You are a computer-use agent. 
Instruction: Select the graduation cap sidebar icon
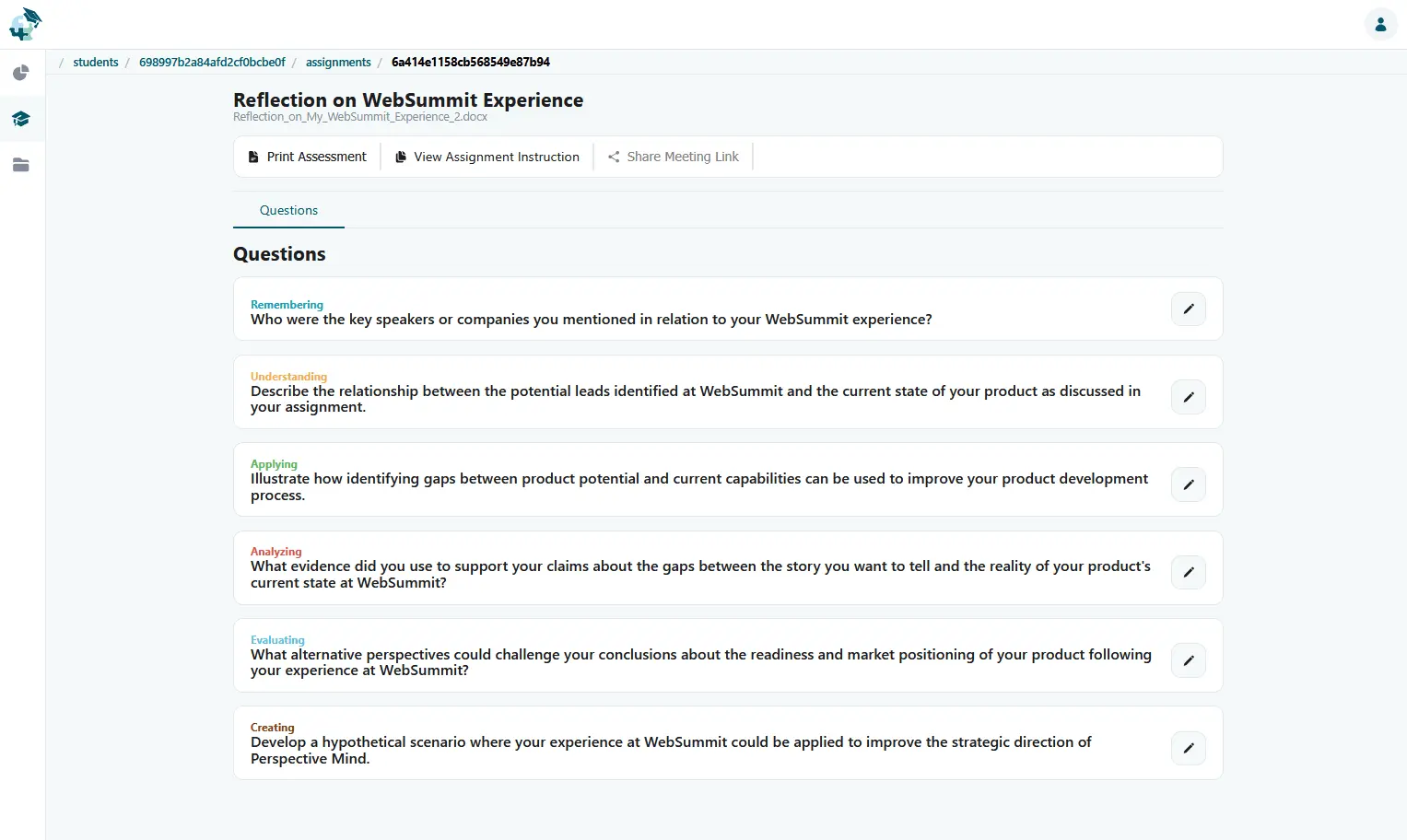(x=21, y=119)
